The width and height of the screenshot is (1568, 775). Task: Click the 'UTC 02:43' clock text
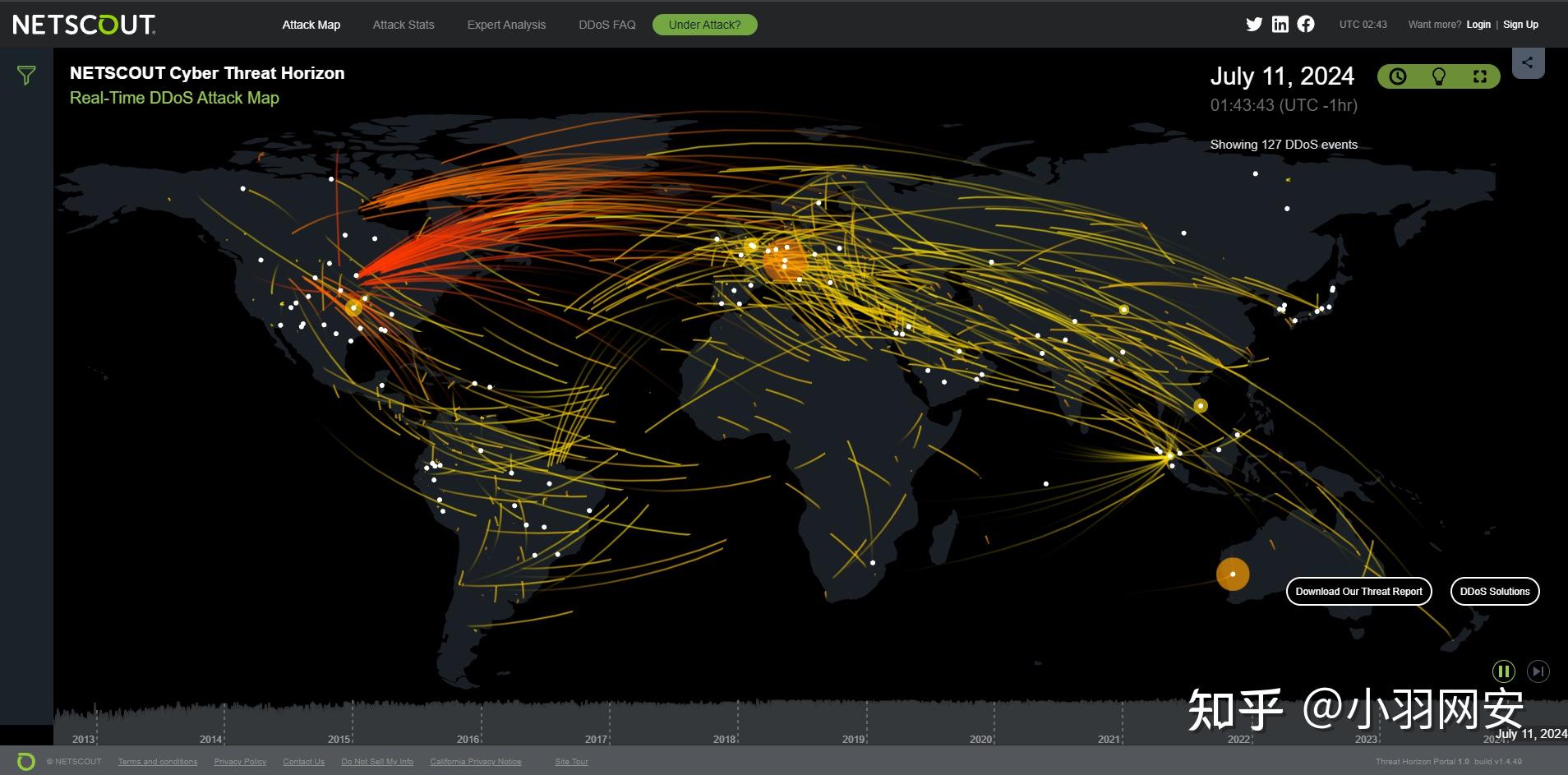pos(1363,25)
